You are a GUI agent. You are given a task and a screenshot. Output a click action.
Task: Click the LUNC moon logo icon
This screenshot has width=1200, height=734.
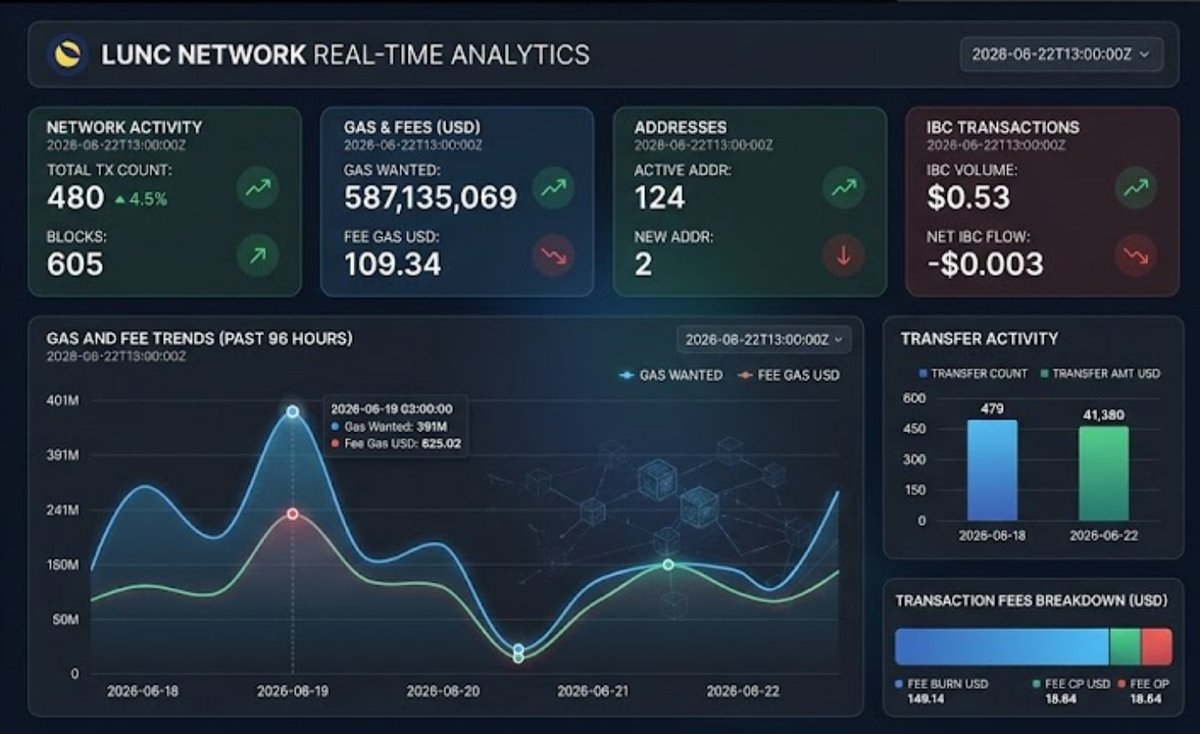(68, 53)
